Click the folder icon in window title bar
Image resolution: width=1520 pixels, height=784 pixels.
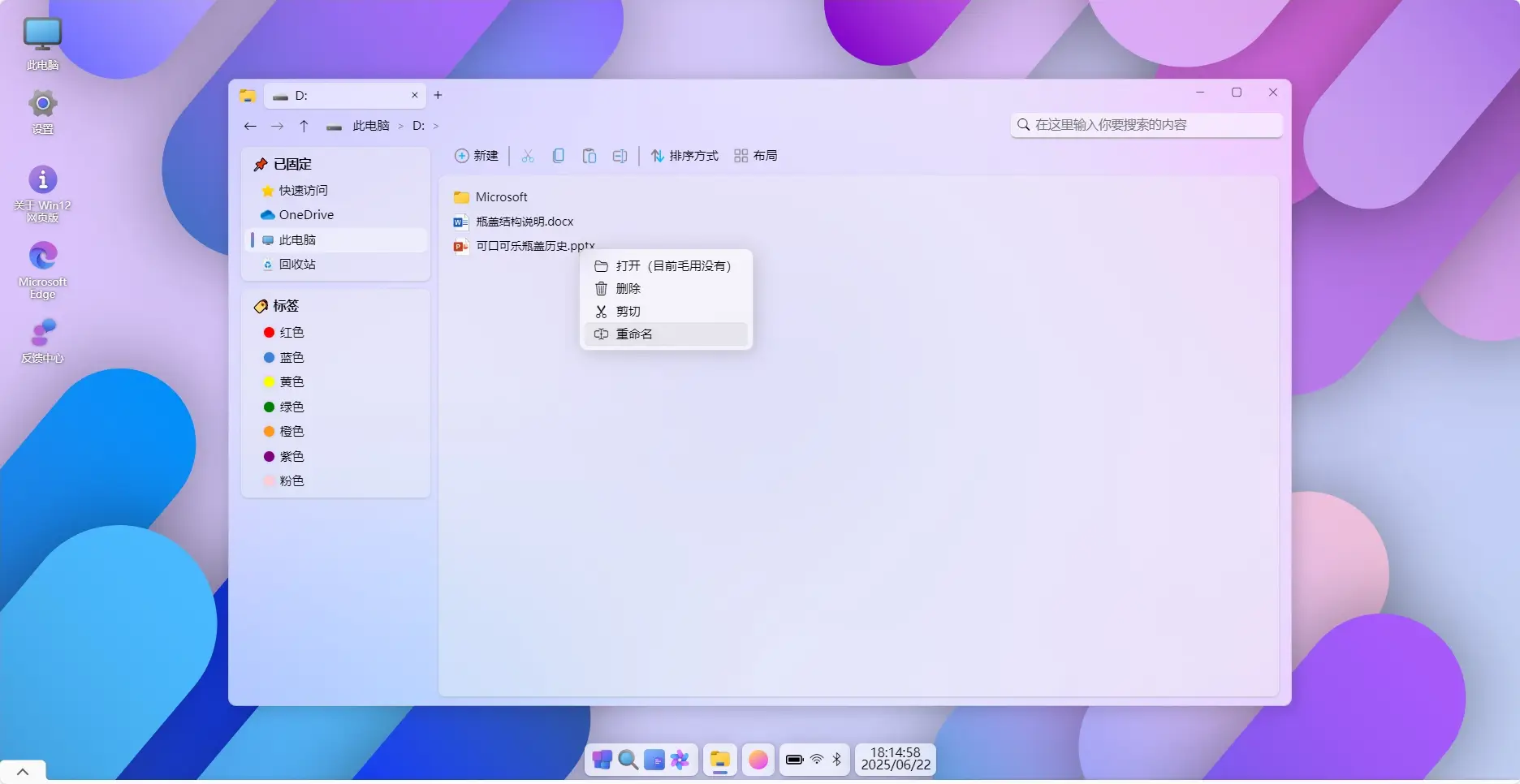tap(248, 96)
